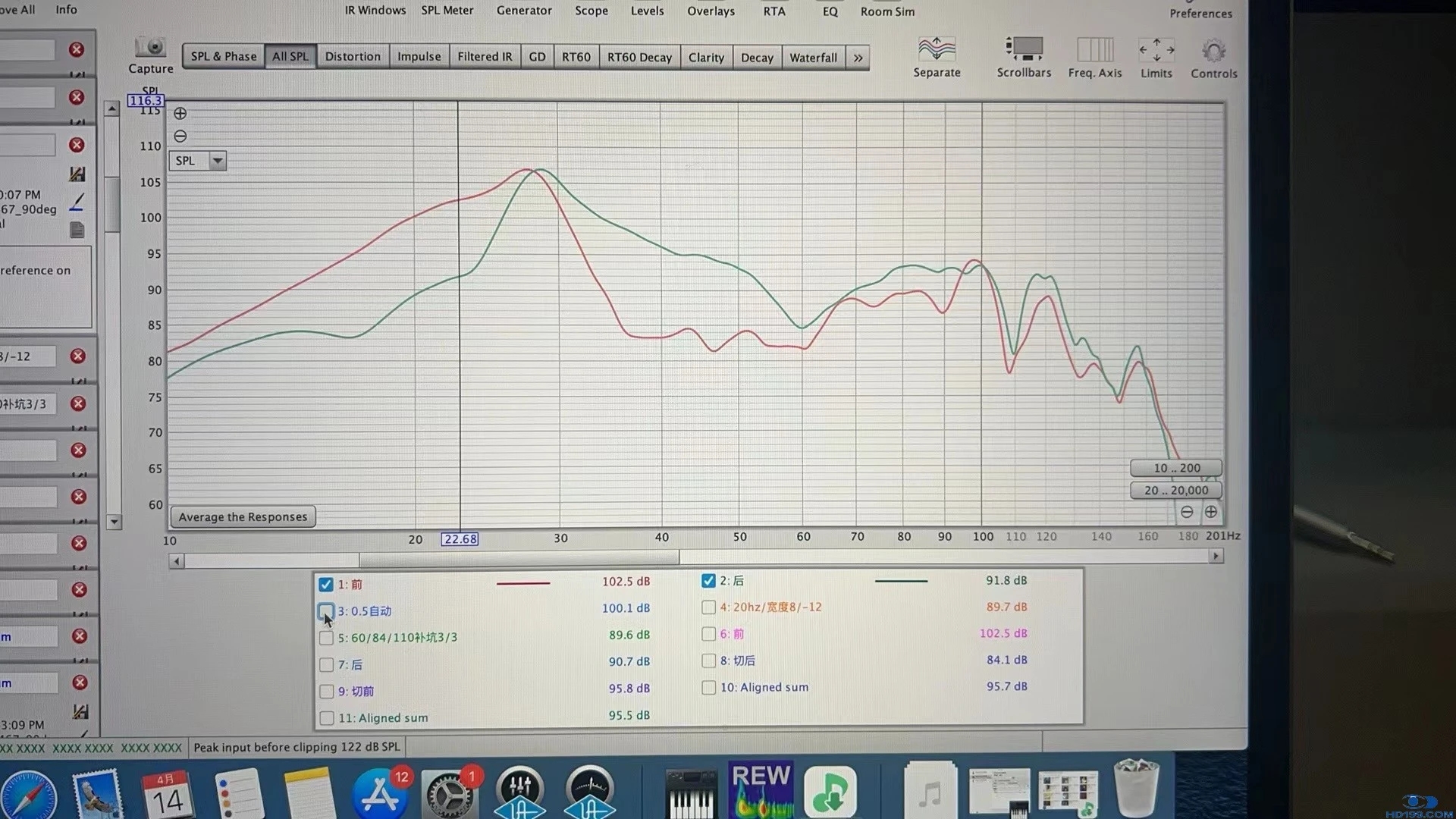Open the graph Limits icon
Image resolution: width=1456 pixels, height=819 pixels.
1156,50
